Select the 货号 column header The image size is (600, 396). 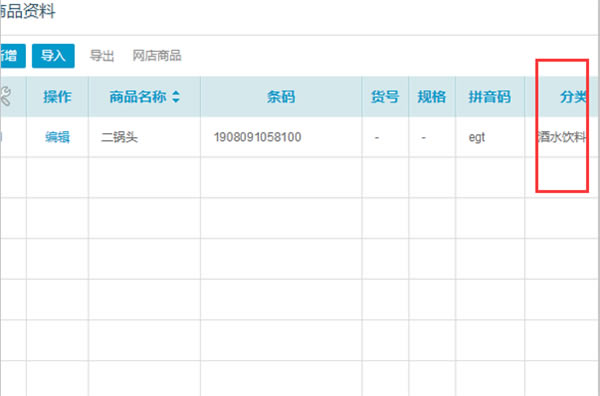click(385, 97)
